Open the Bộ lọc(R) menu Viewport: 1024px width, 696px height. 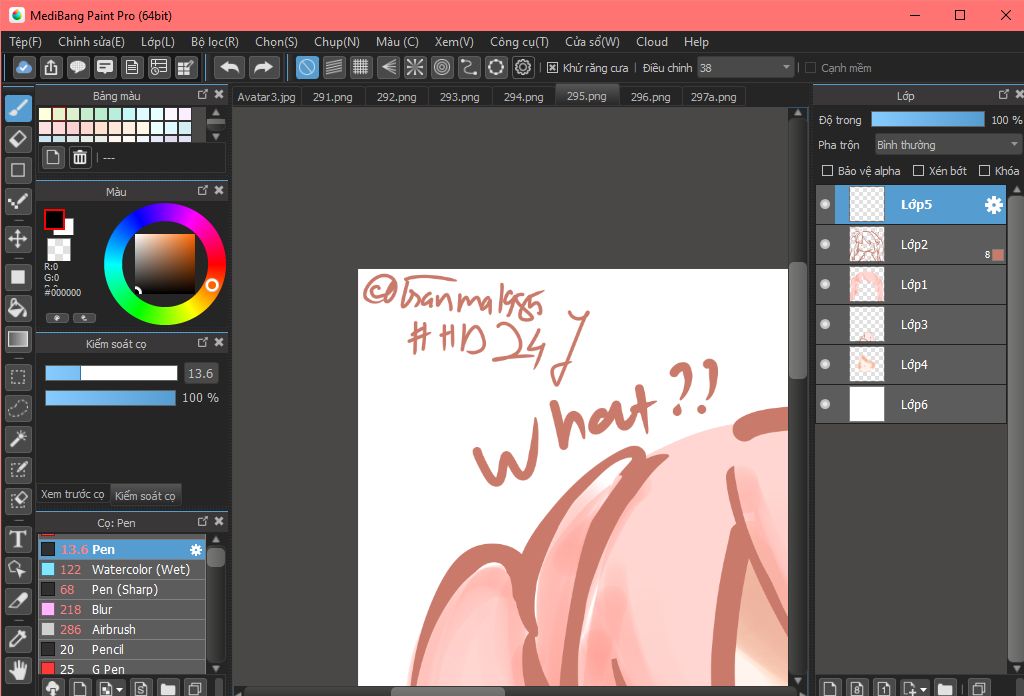click(215, 42)
